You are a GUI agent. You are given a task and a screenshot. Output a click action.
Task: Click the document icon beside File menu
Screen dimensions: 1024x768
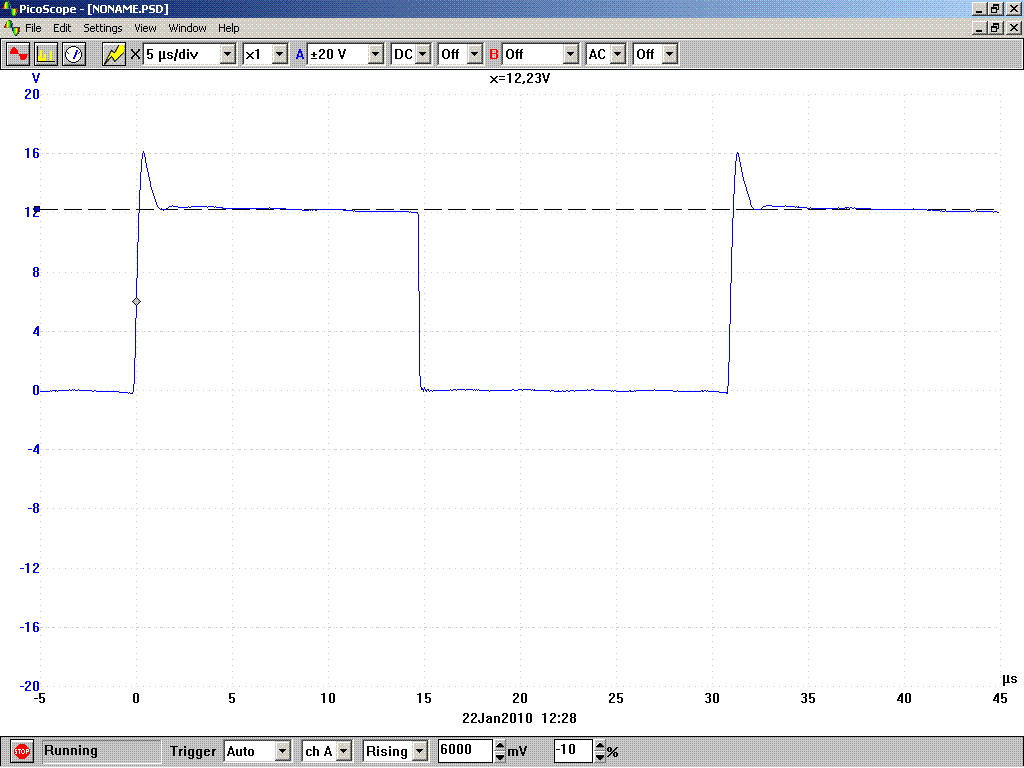[12, 28]
